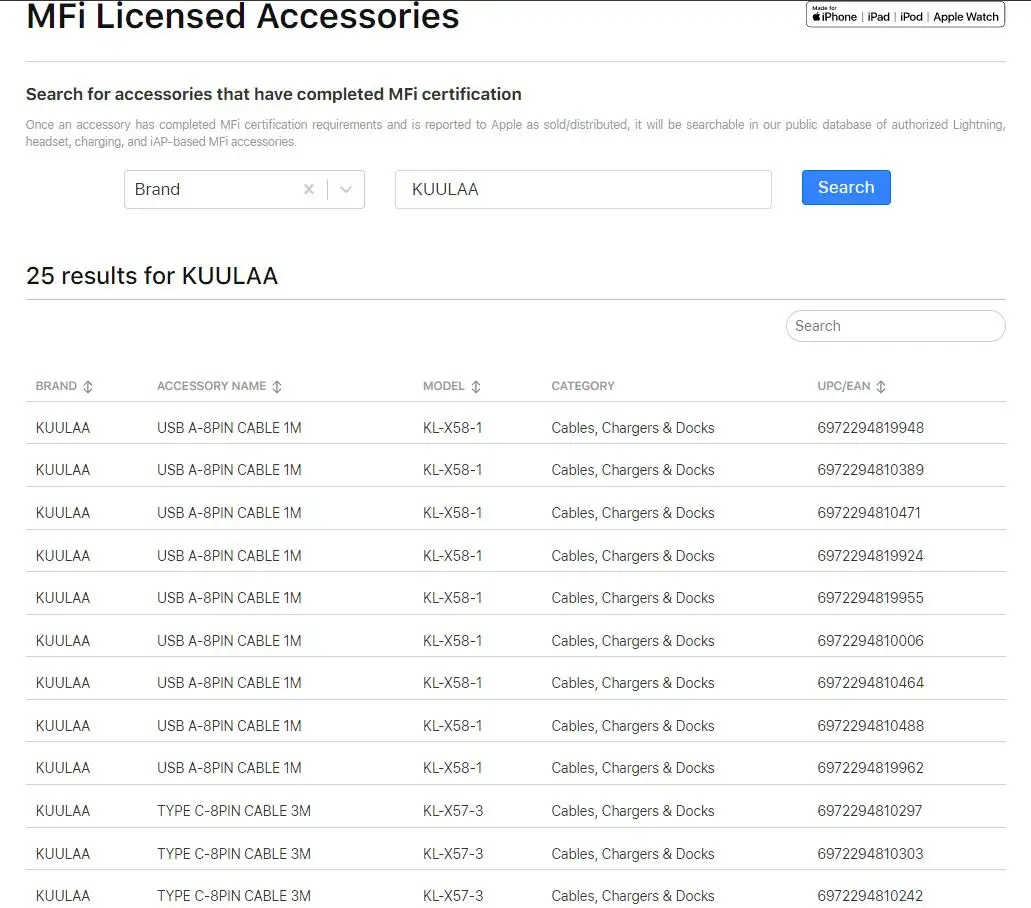Focus the KUULAA search text field
The height and width of the screenshot is (908, 1031).
click(x=583, y=189)
